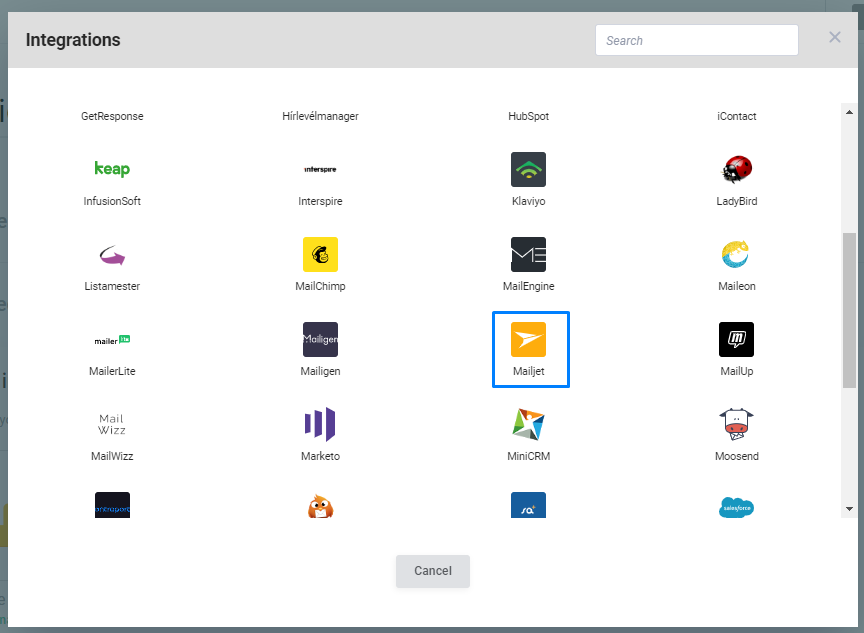Open the Klaviyo integration icon
Image resolution: width=864 pixels, height=633 pixels.
click(528, 169)
